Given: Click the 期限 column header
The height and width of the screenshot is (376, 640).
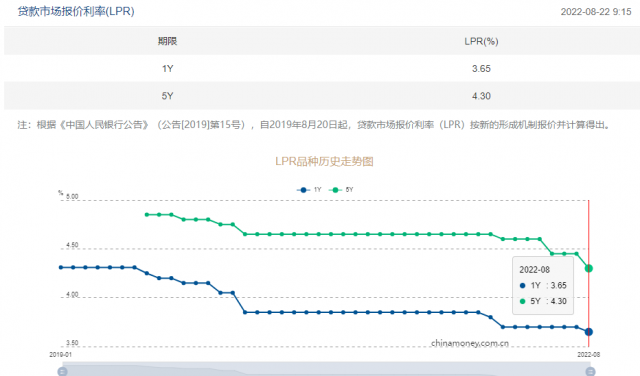Looking at the screenshot, I should 167,41.
